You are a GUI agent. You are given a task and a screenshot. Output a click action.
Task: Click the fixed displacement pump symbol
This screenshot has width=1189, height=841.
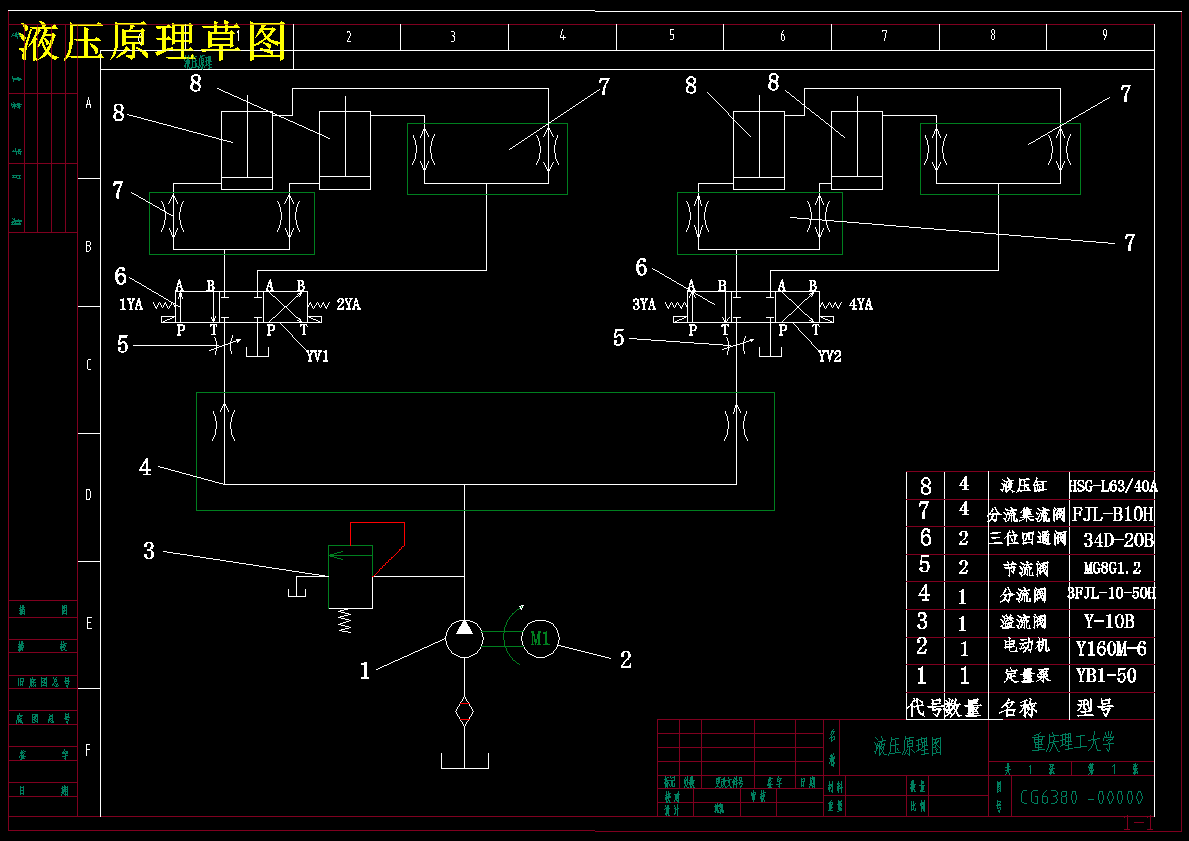point(464,639)
